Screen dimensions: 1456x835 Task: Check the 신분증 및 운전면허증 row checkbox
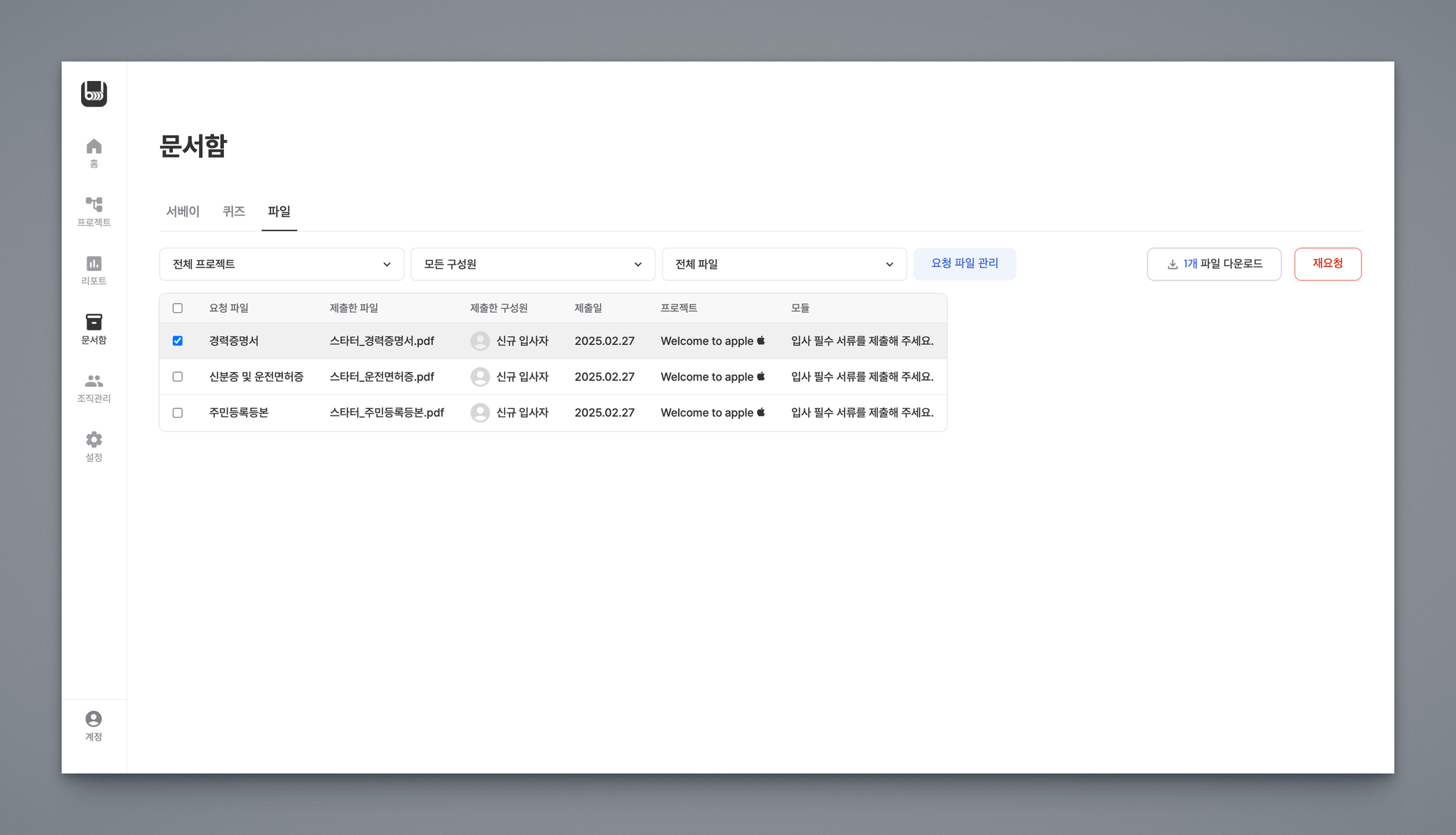178,377
